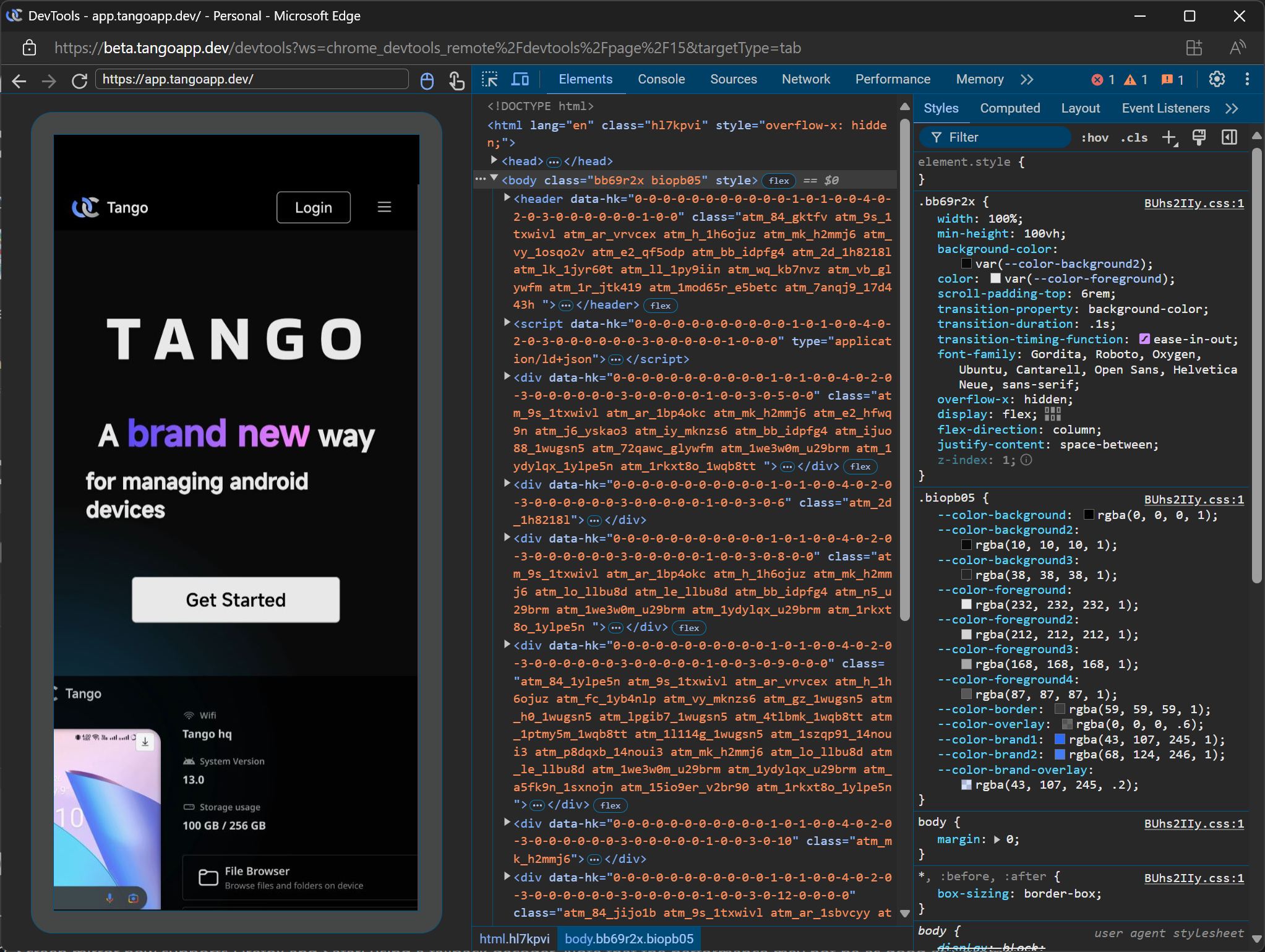
Task: Click the --color-brand2 color swatch
Action: tap(1060, 755)
